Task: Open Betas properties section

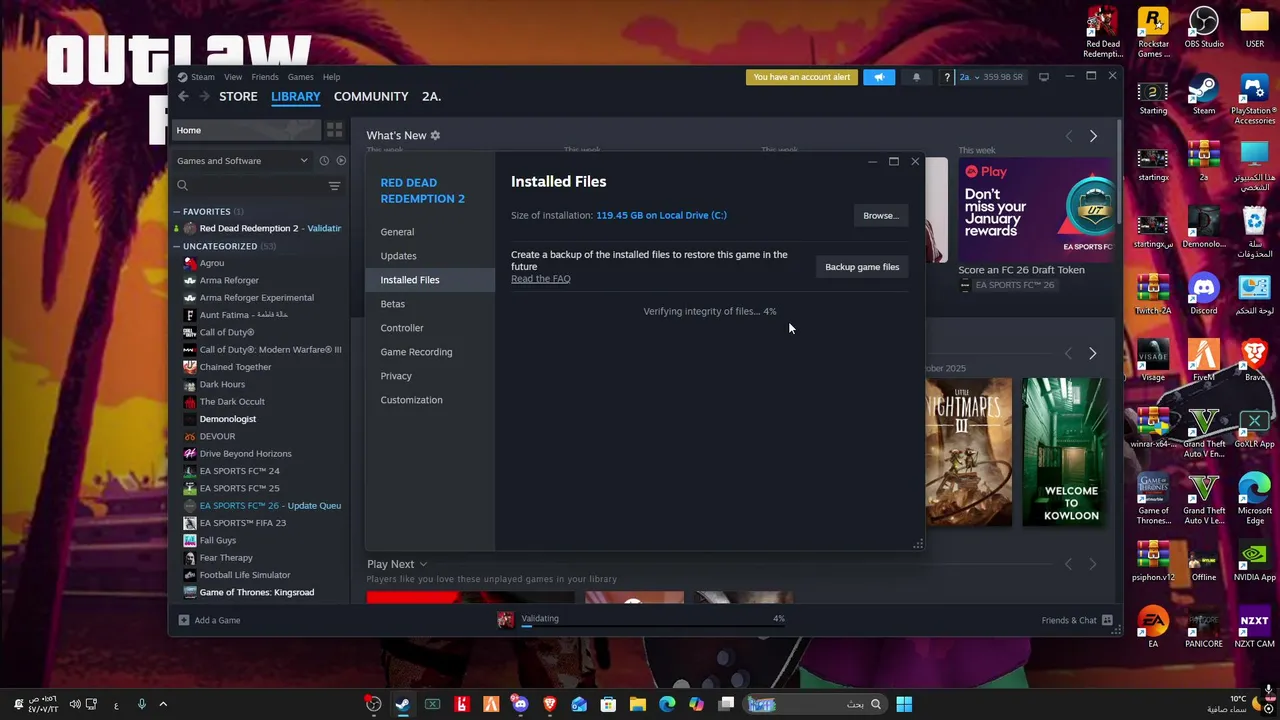Action: pyautogui.click(x=430, y=304)
